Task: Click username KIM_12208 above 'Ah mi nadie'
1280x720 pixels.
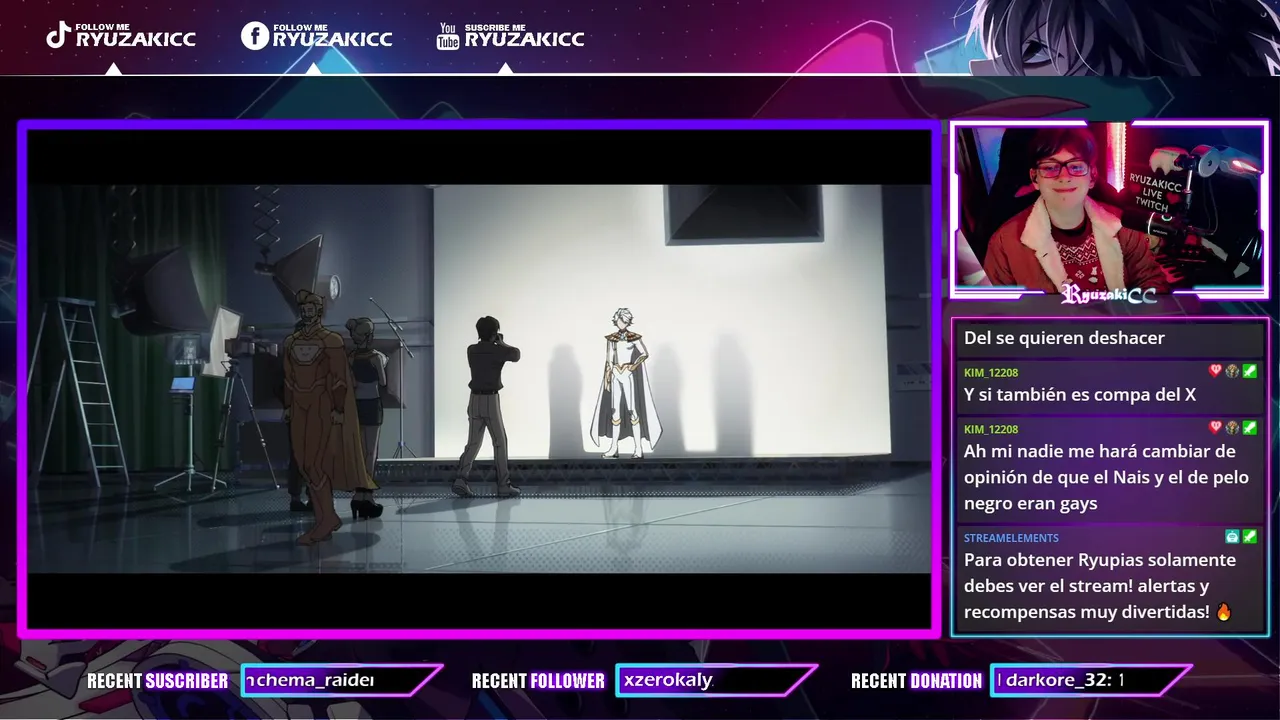Action: click(x=991, y=429)
